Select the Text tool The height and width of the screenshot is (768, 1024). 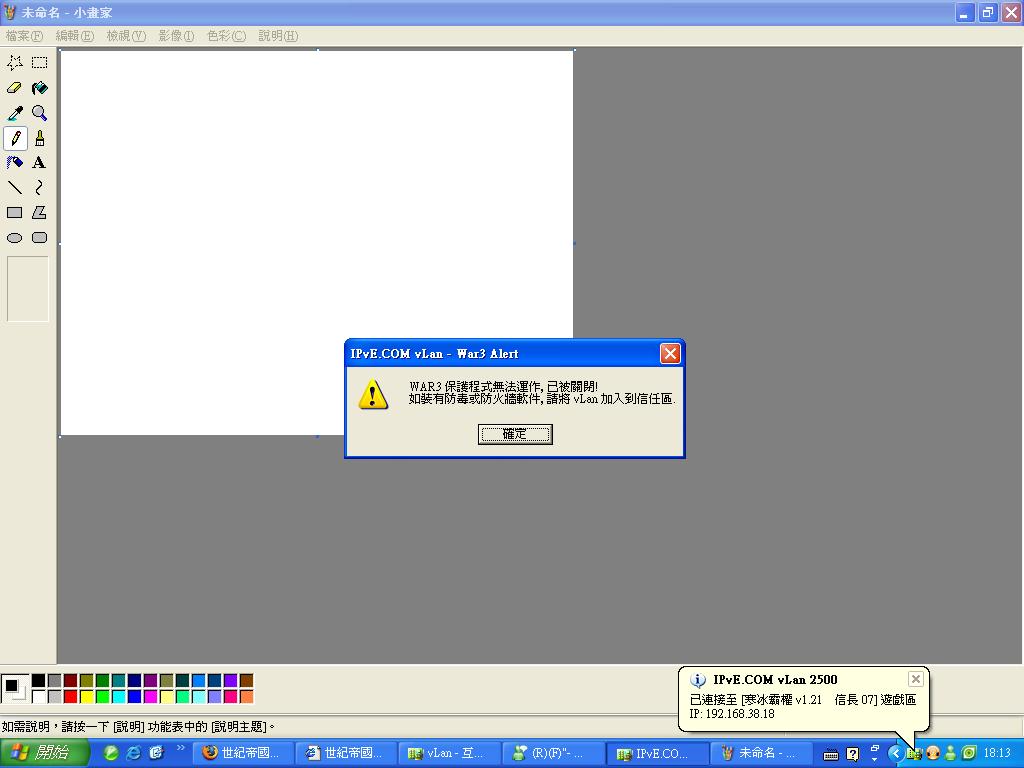click(x=40, y=163)
